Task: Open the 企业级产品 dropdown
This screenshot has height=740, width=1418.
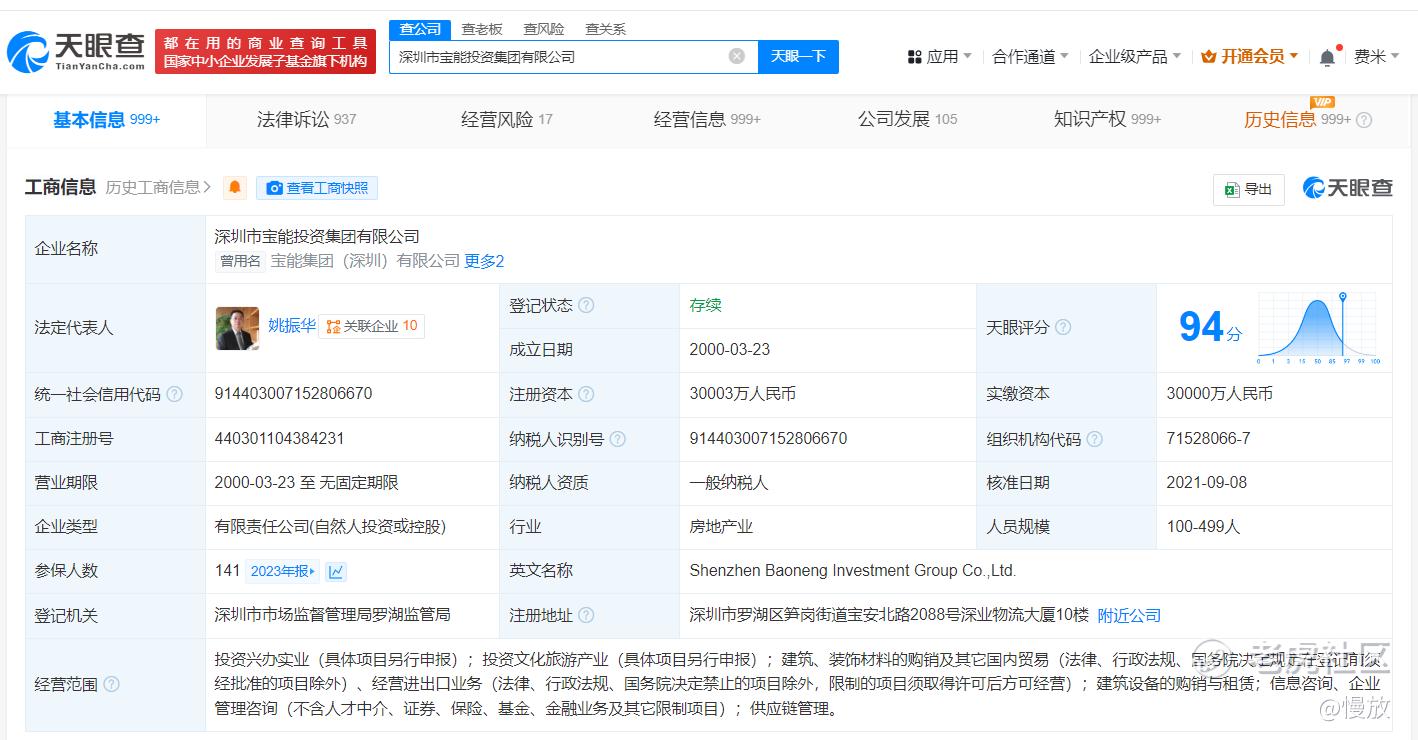Action: (x=1135, y=57)
